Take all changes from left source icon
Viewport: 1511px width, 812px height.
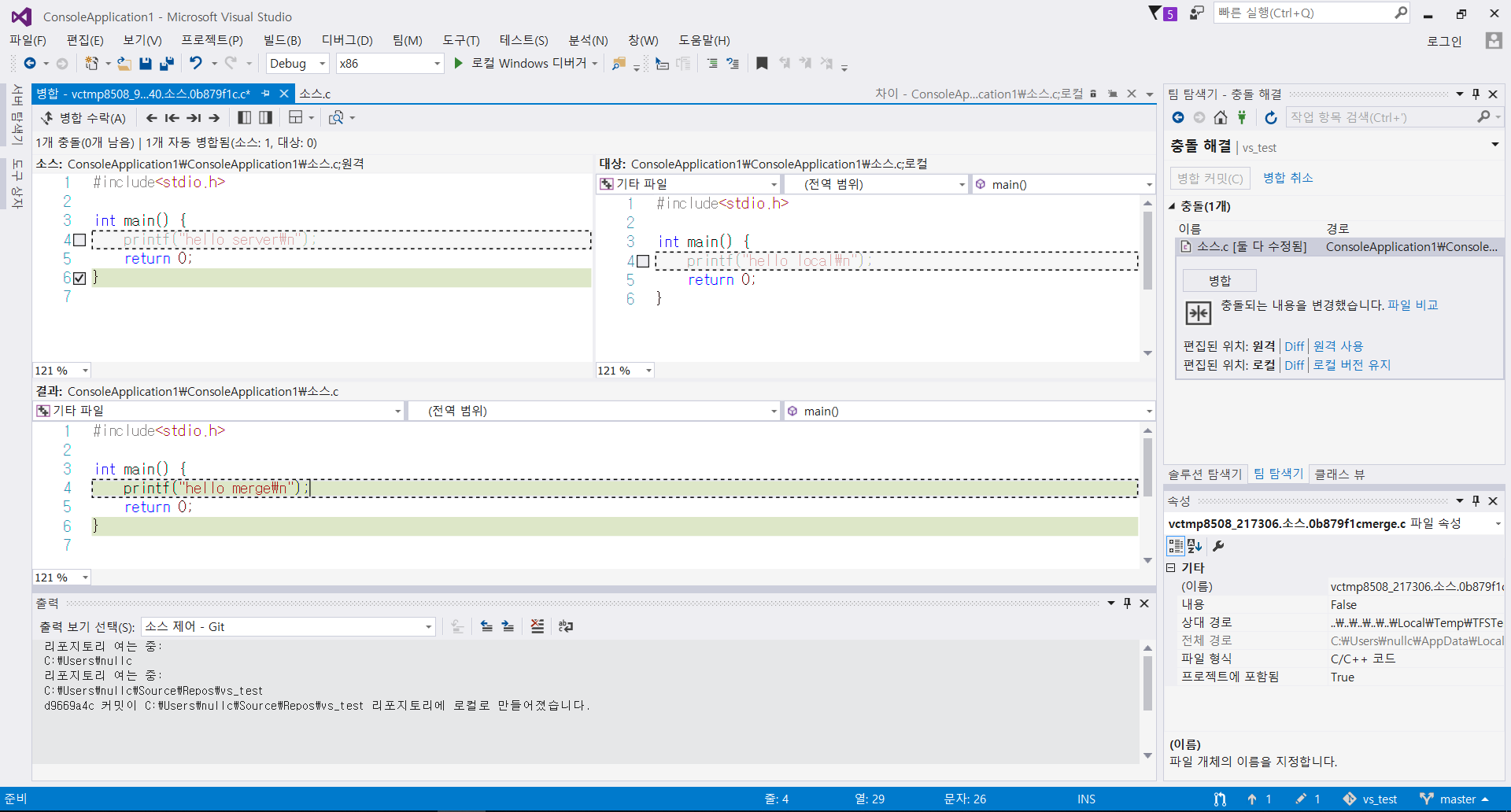245,118
